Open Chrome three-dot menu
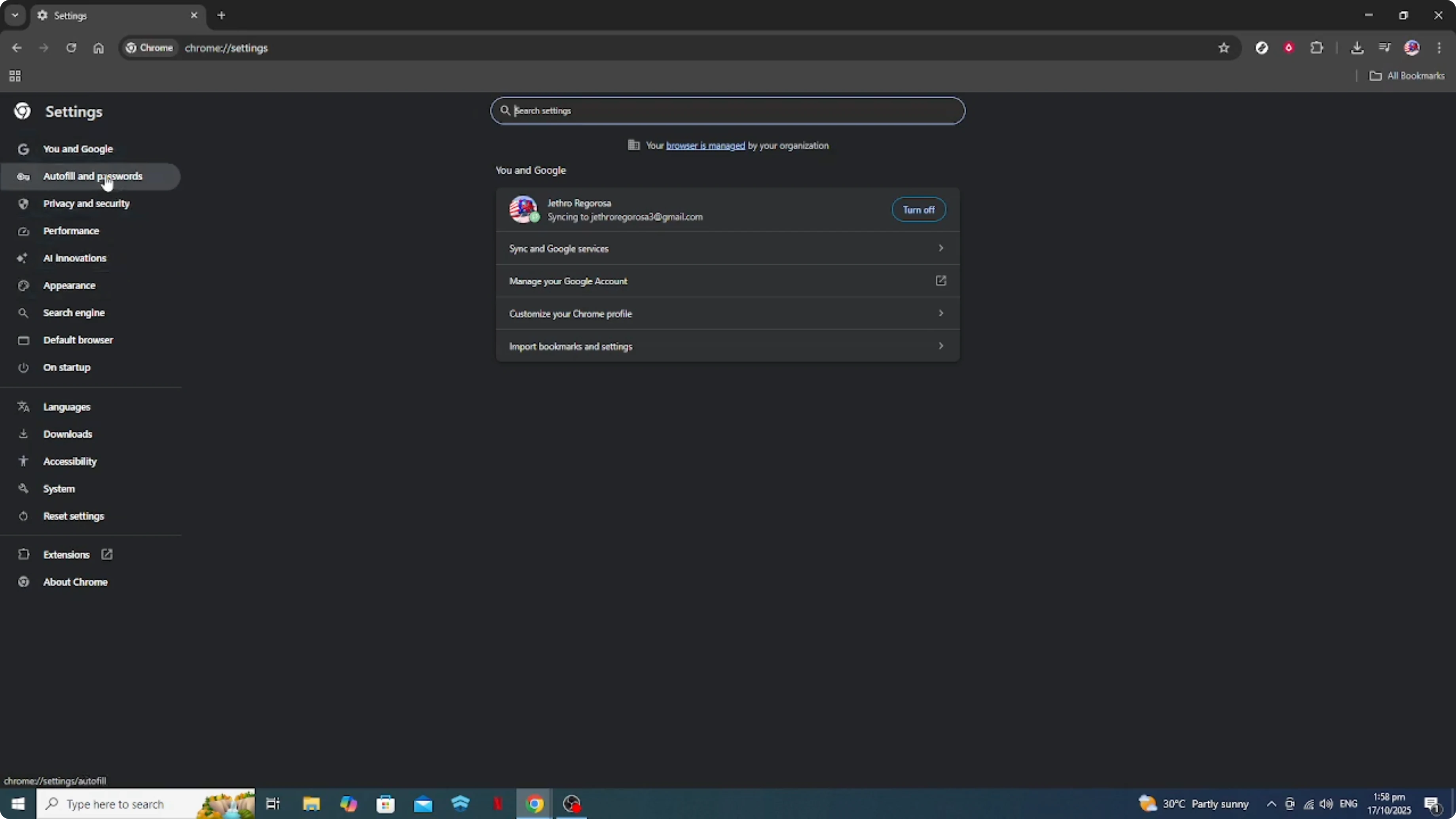The width and height of the screenshot is (1456, 819). 1439,48
